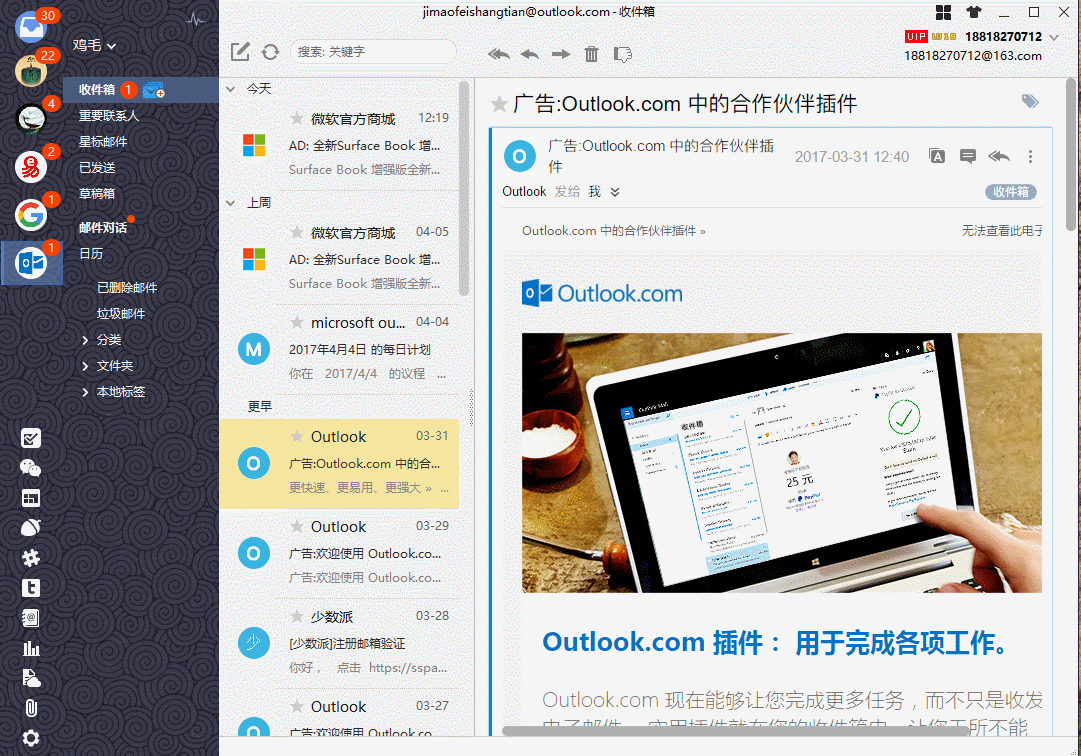Open the Evernote elephant icon

[x=31, y=528]
